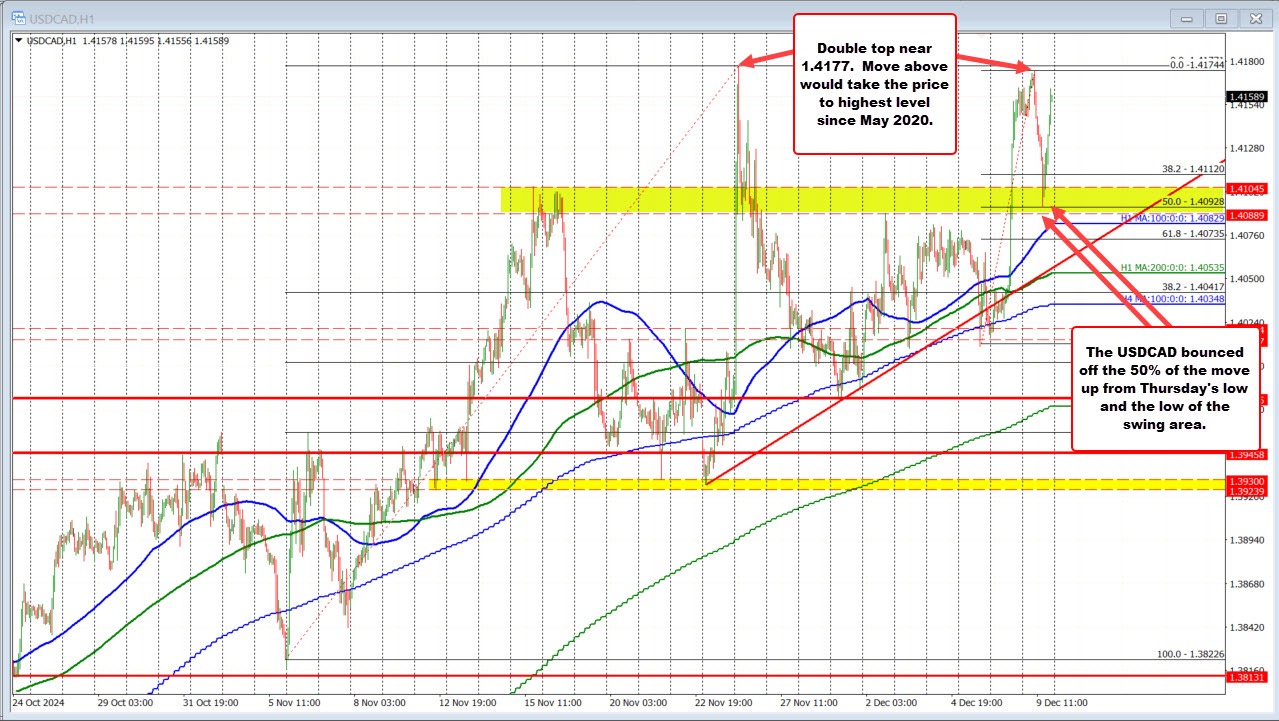The image size is (1279, 721).
Task: Click the H4 MA:100:0:0: 1.40348 label
Action: coord(1171,298)
